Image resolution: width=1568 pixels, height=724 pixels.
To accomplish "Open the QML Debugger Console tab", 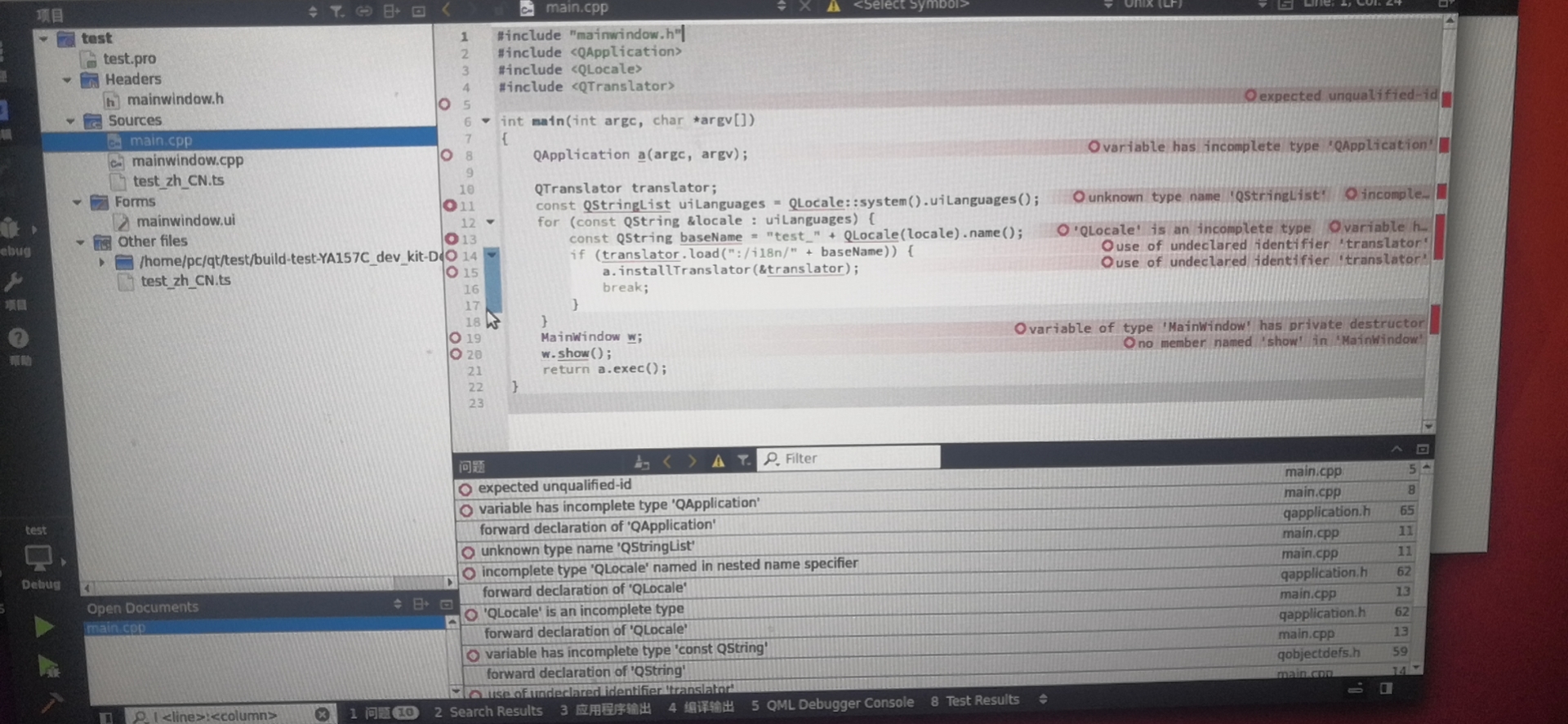I will pyautogui.click(x=832, y=704).
